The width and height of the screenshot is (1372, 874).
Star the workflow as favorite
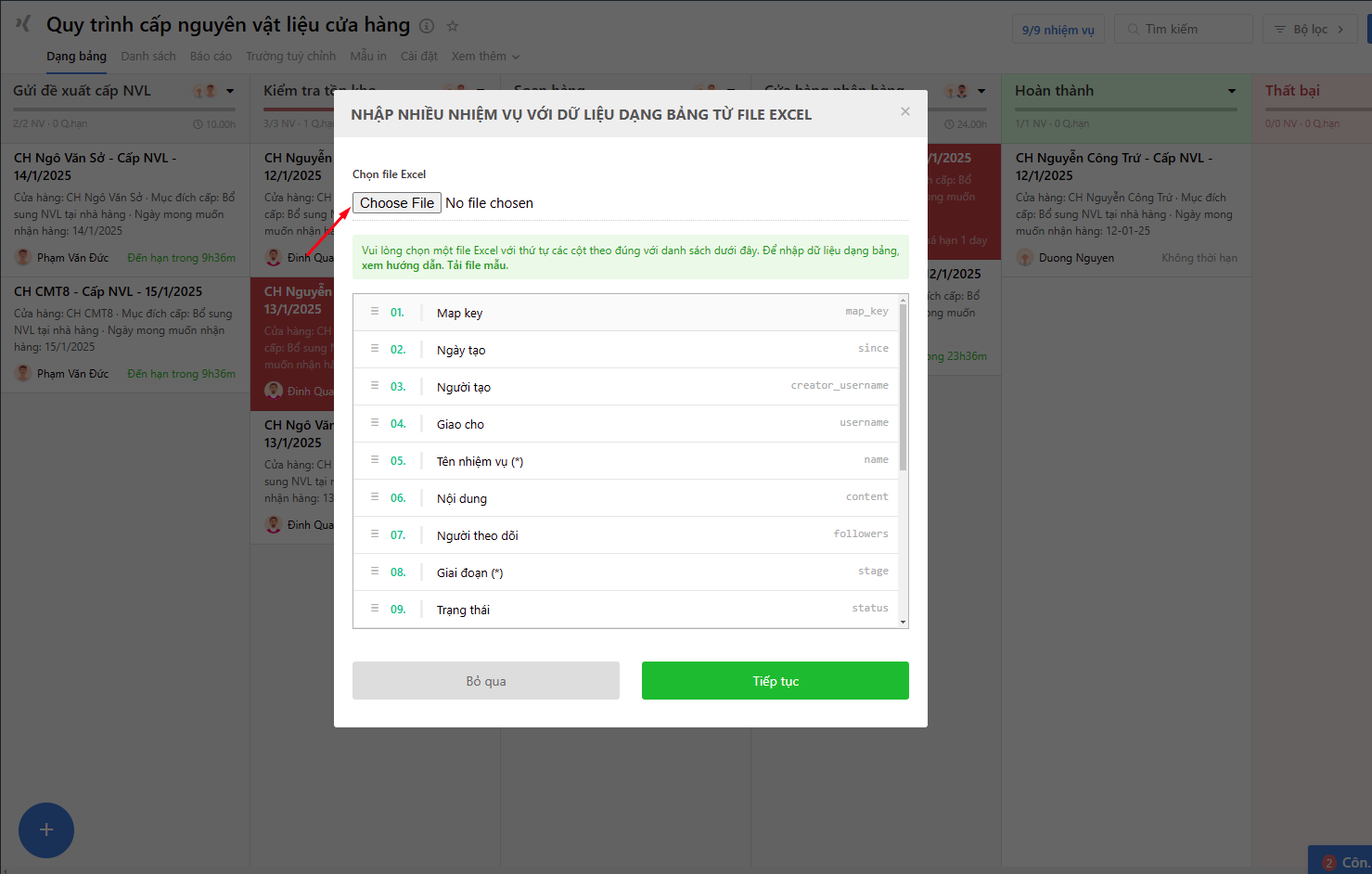coord(453,26)
